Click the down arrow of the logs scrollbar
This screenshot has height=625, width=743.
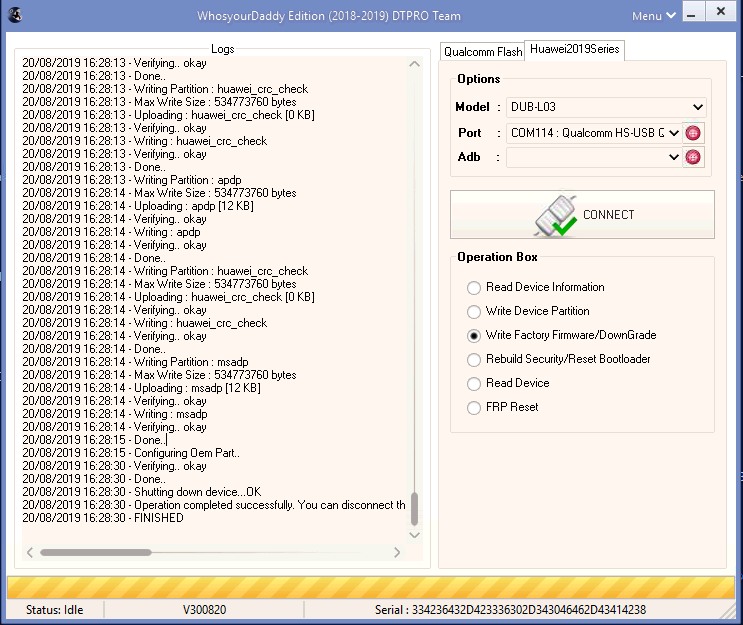(414, 532)
